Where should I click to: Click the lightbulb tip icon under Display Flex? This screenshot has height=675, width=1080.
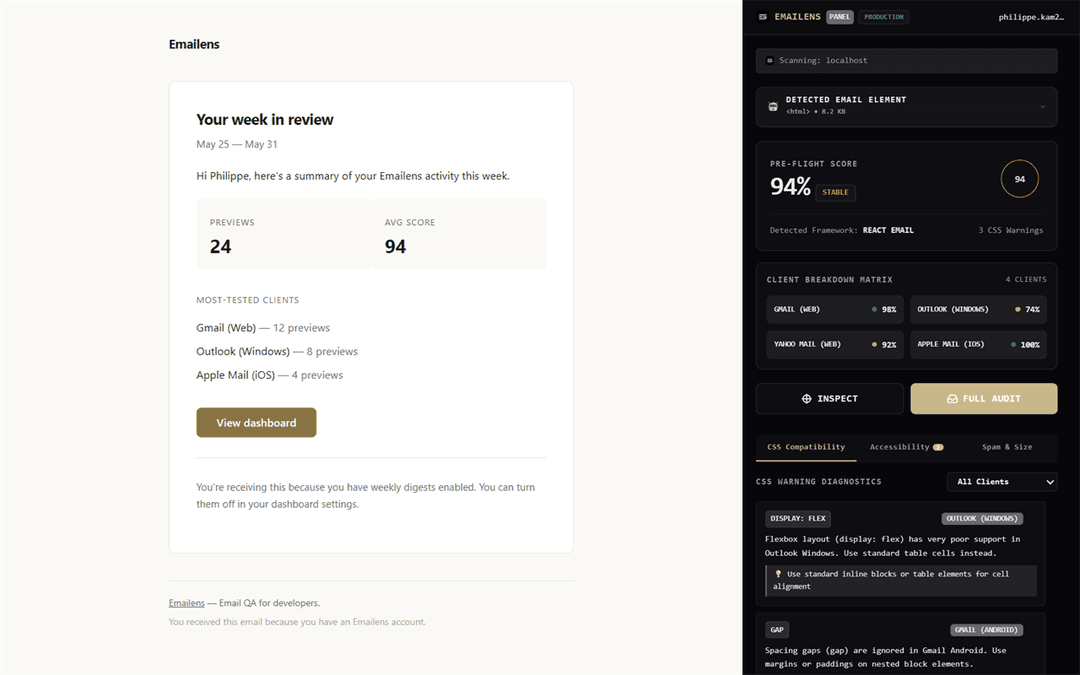tap(778, 574)
